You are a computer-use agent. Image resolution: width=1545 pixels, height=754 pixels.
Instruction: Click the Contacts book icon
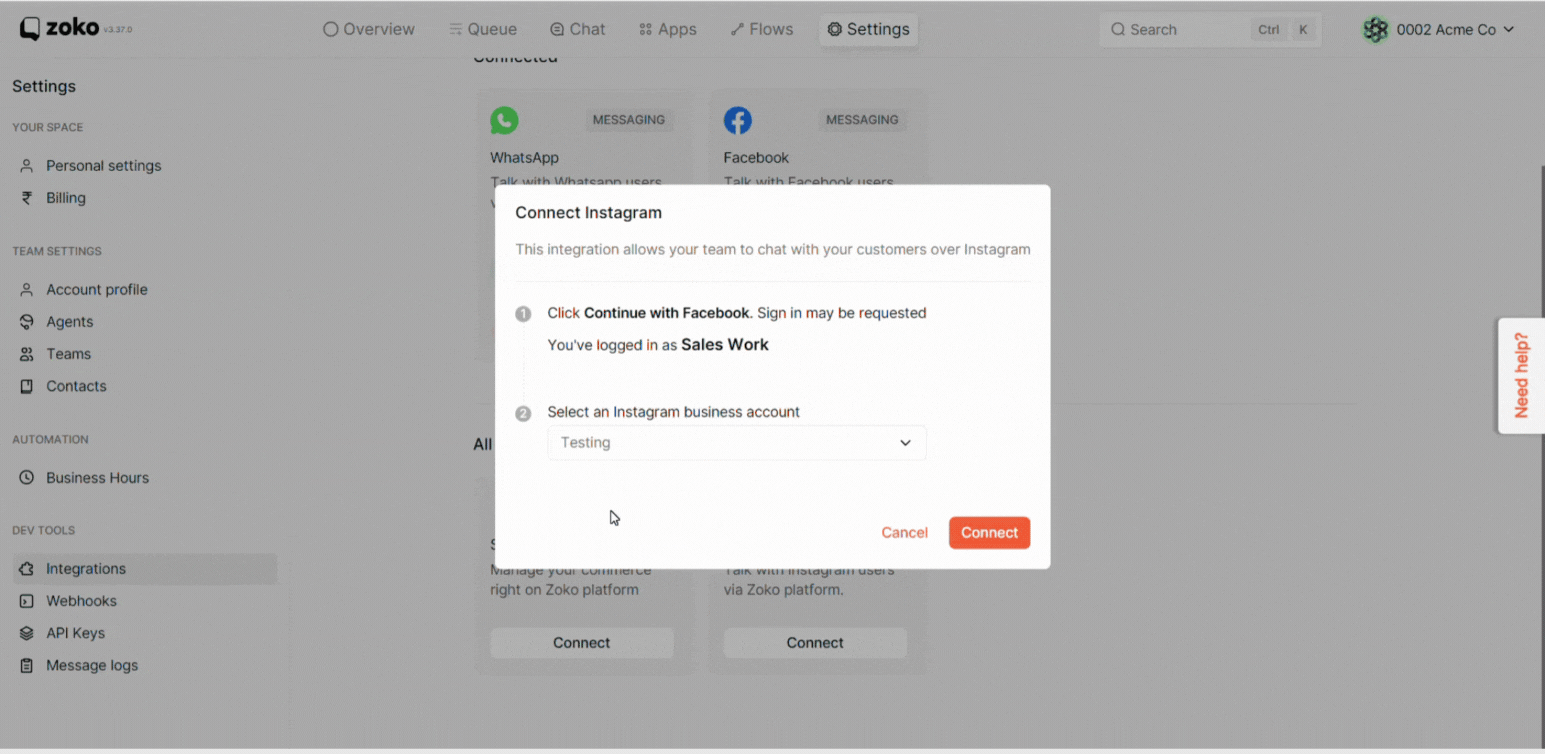pyautogui.click(x=27, y=386)
